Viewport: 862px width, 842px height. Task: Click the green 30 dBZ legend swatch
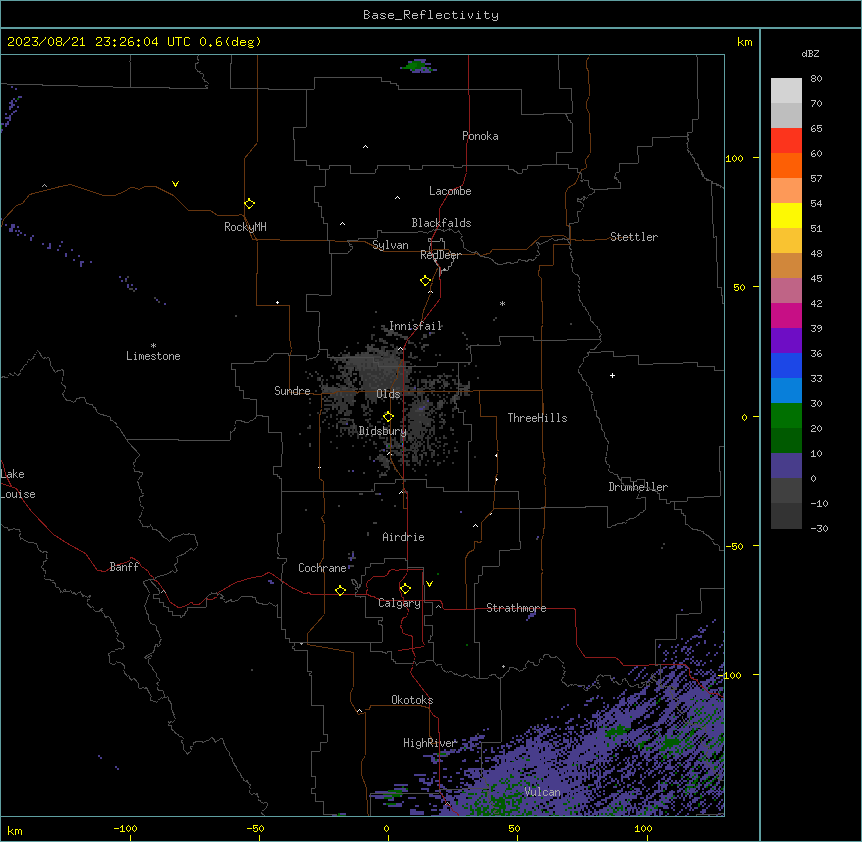click(786, 416)
